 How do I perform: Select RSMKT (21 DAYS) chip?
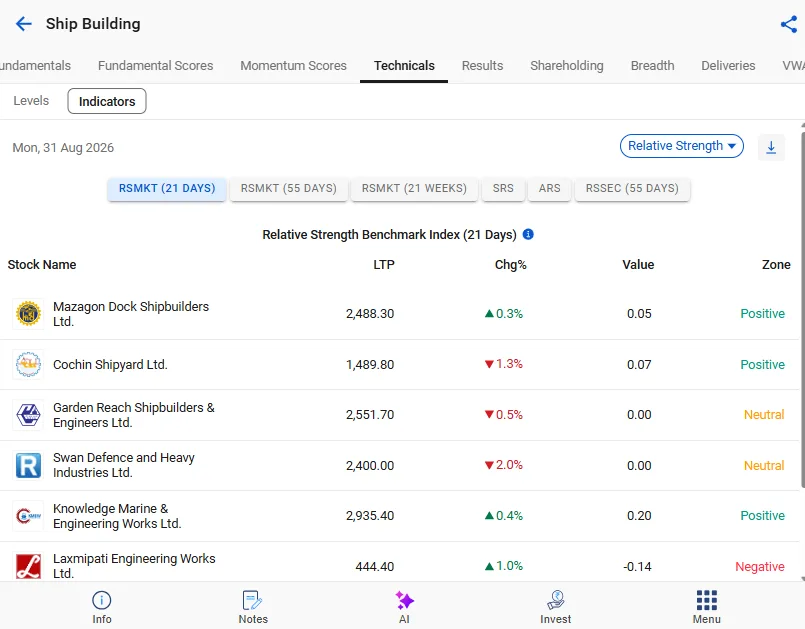(x=167, y=188)
